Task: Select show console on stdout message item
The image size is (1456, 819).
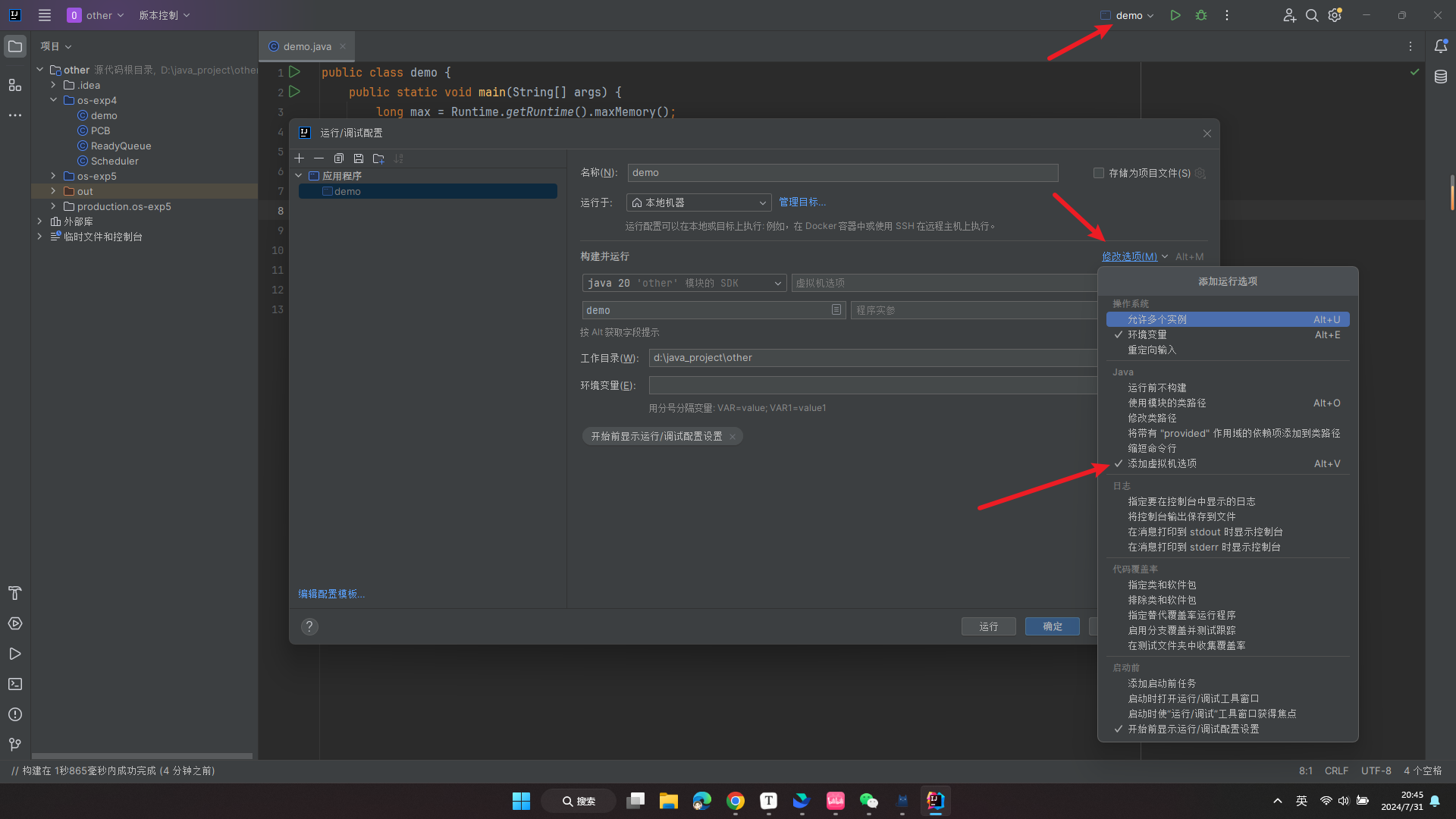Action: pyautogui.click(x=1228, y=532)
